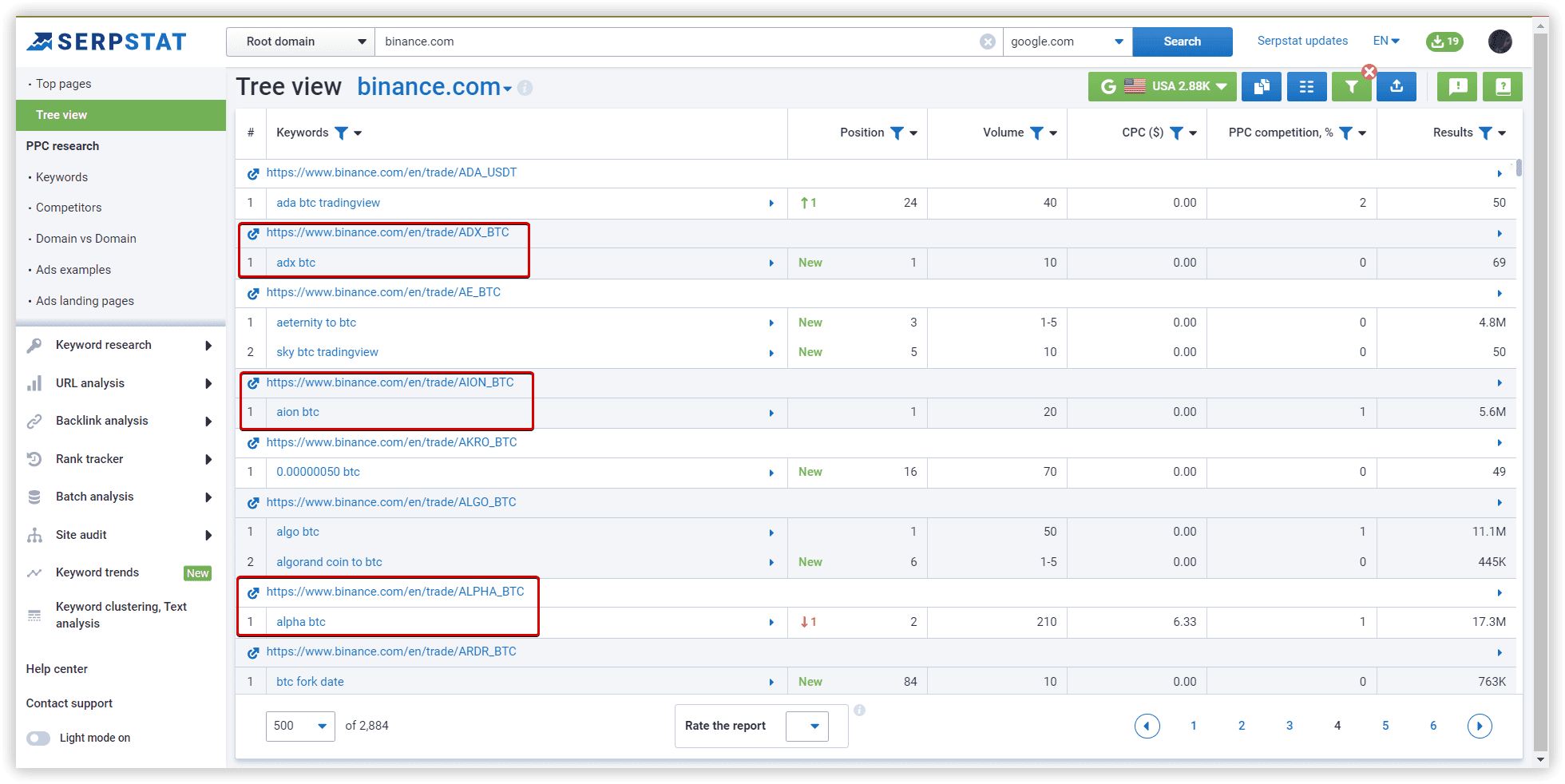Open Contact support link
This screenshot has height=784, width=1565.
point(69,703)
